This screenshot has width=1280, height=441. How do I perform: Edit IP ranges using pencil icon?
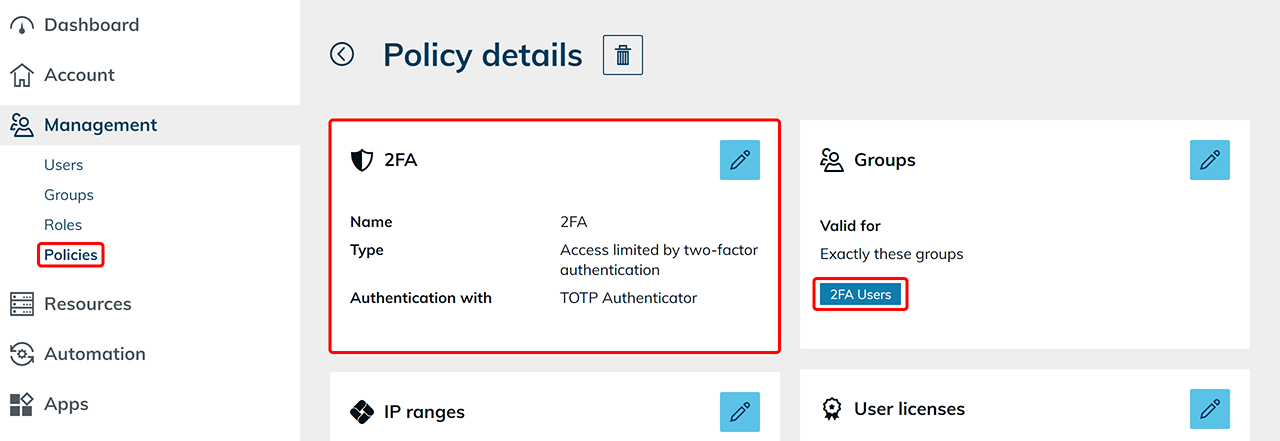click(739, 411)
